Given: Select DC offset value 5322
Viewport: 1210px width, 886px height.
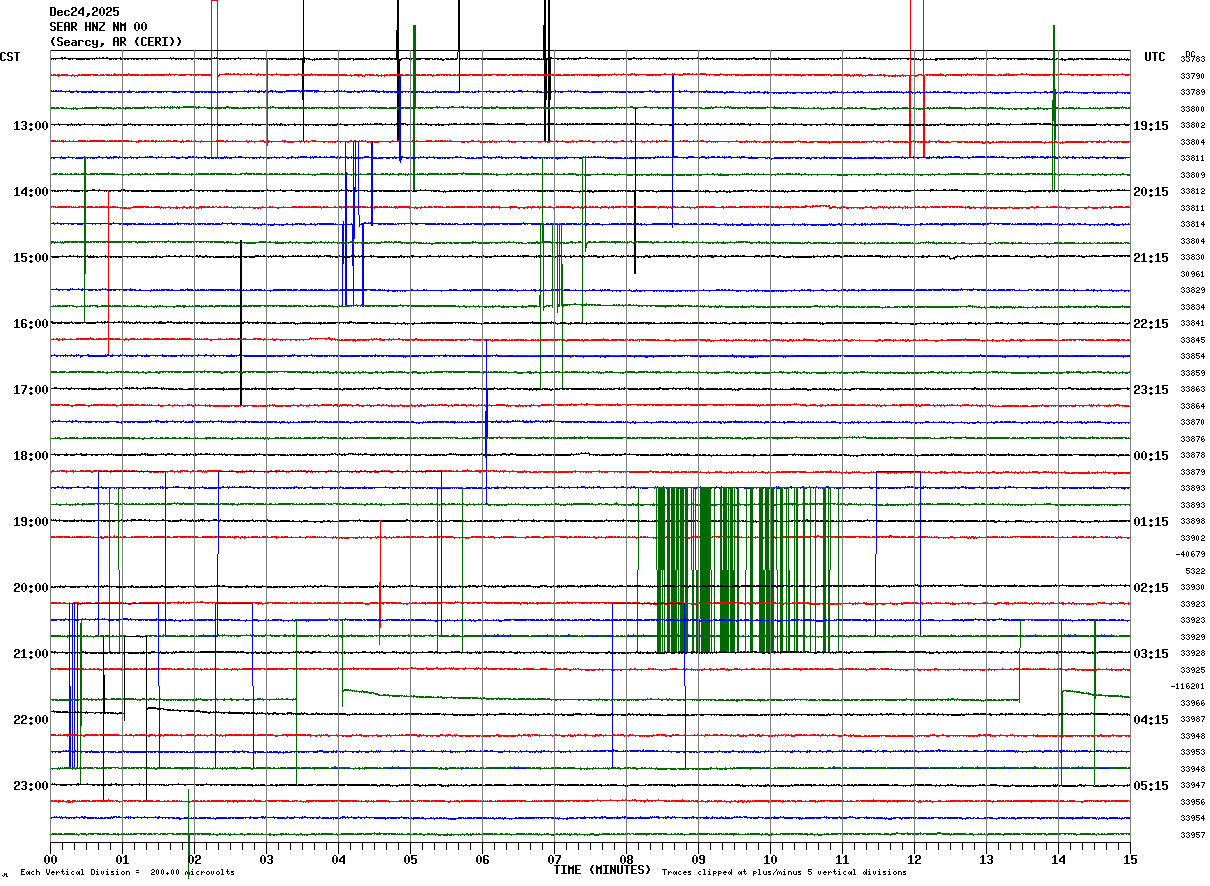Looking at the screenshot, I should click(1195, 571).
